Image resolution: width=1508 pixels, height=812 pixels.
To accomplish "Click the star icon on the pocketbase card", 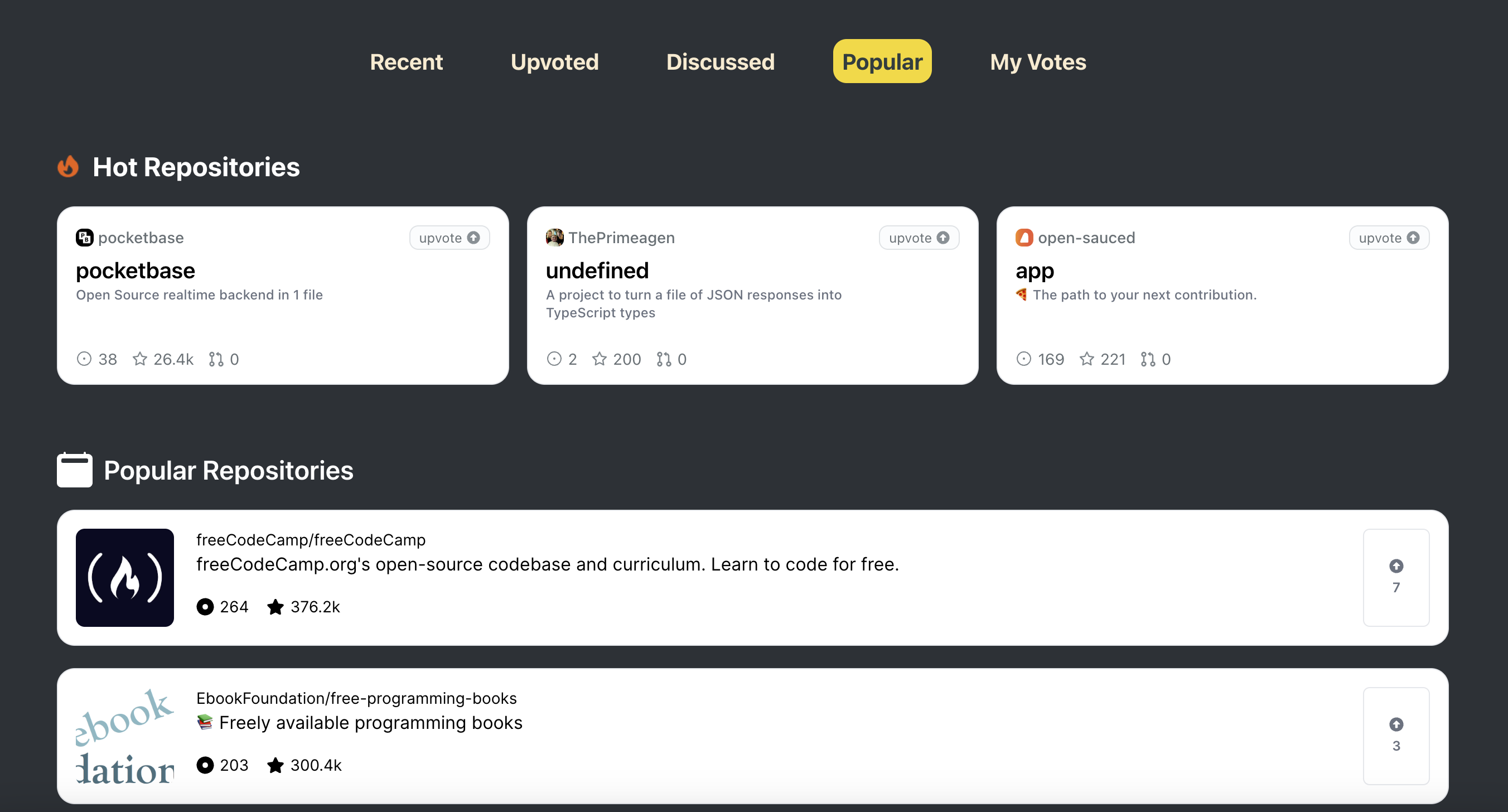I will pos(141,359).
